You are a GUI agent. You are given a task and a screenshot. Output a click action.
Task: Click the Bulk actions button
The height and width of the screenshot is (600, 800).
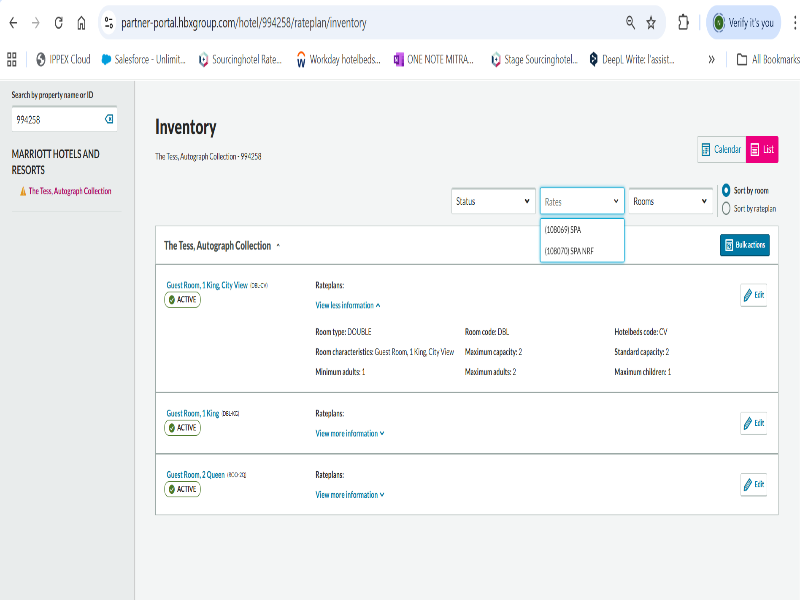tap(744, 245)
